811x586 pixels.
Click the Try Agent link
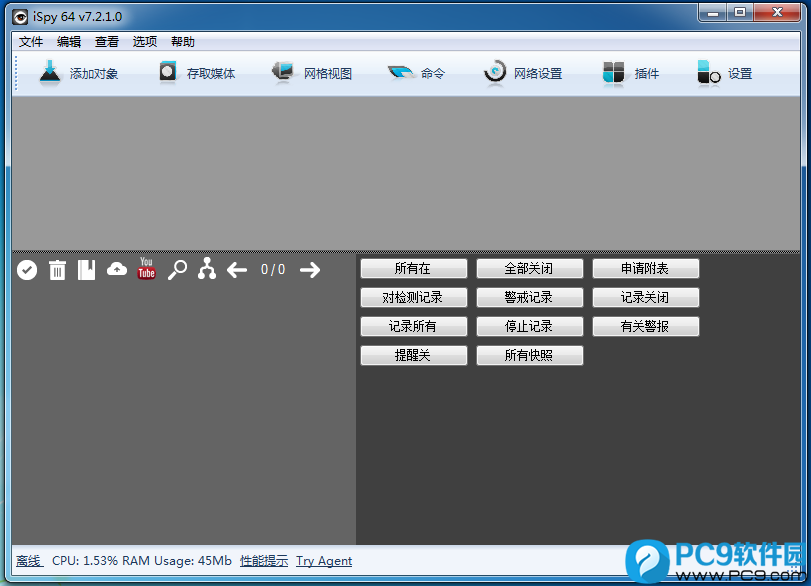(324, 561)
